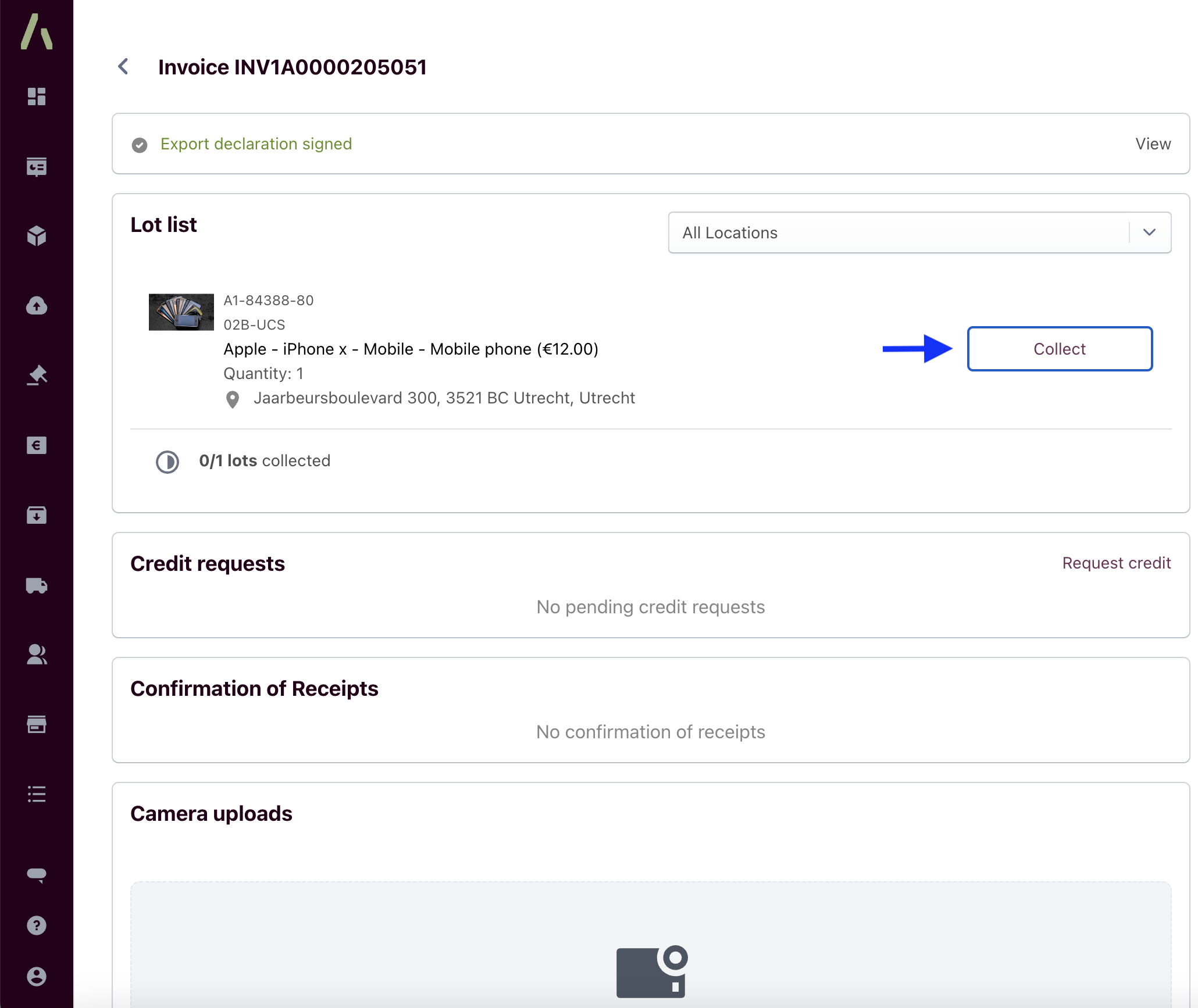This screenshot has width=1198, height=1008.
Task: Click the dashboard grid icon in sidebar
Action: pos(37,96)
